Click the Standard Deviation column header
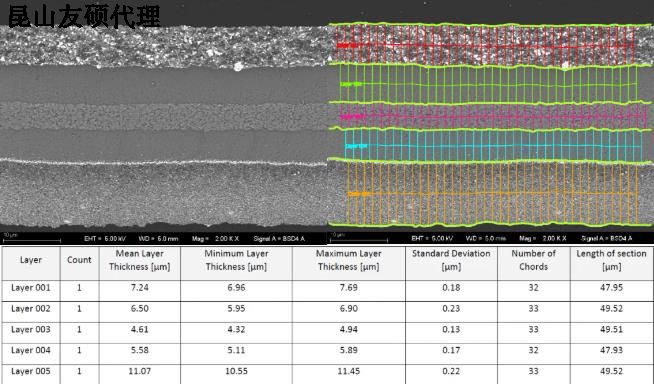This screenshot has height=384, width=654. click(451, 260)
